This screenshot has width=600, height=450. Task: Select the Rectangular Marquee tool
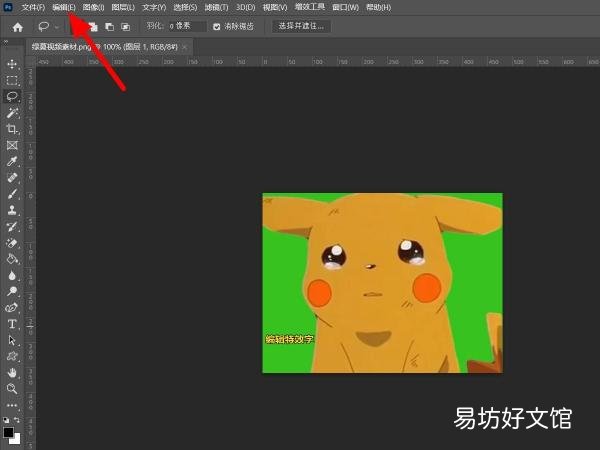pyautogui.click(x=12, y=80)
